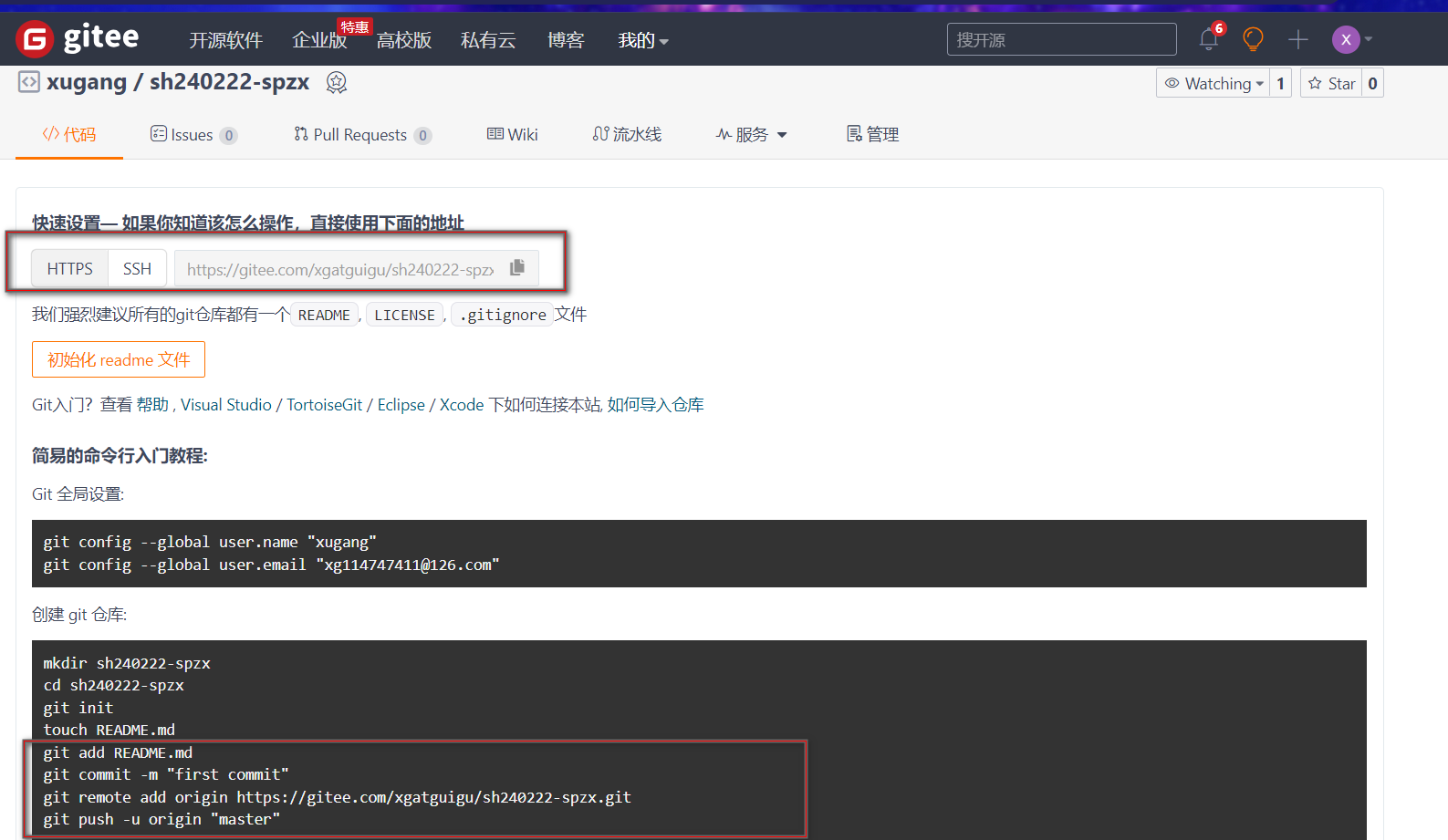Expand the Watching dropdown
The height and width of the screenshot is (840, 1448).
[1214, 83]
